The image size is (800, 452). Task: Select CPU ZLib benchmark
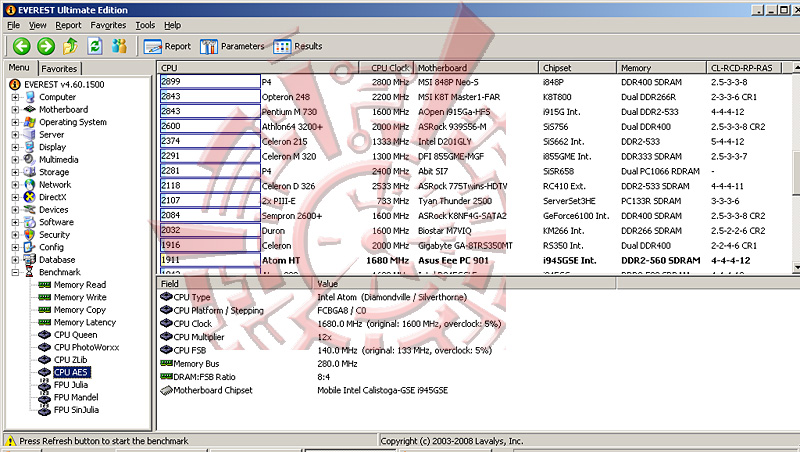pyautogui.click(x=70, y=360)
